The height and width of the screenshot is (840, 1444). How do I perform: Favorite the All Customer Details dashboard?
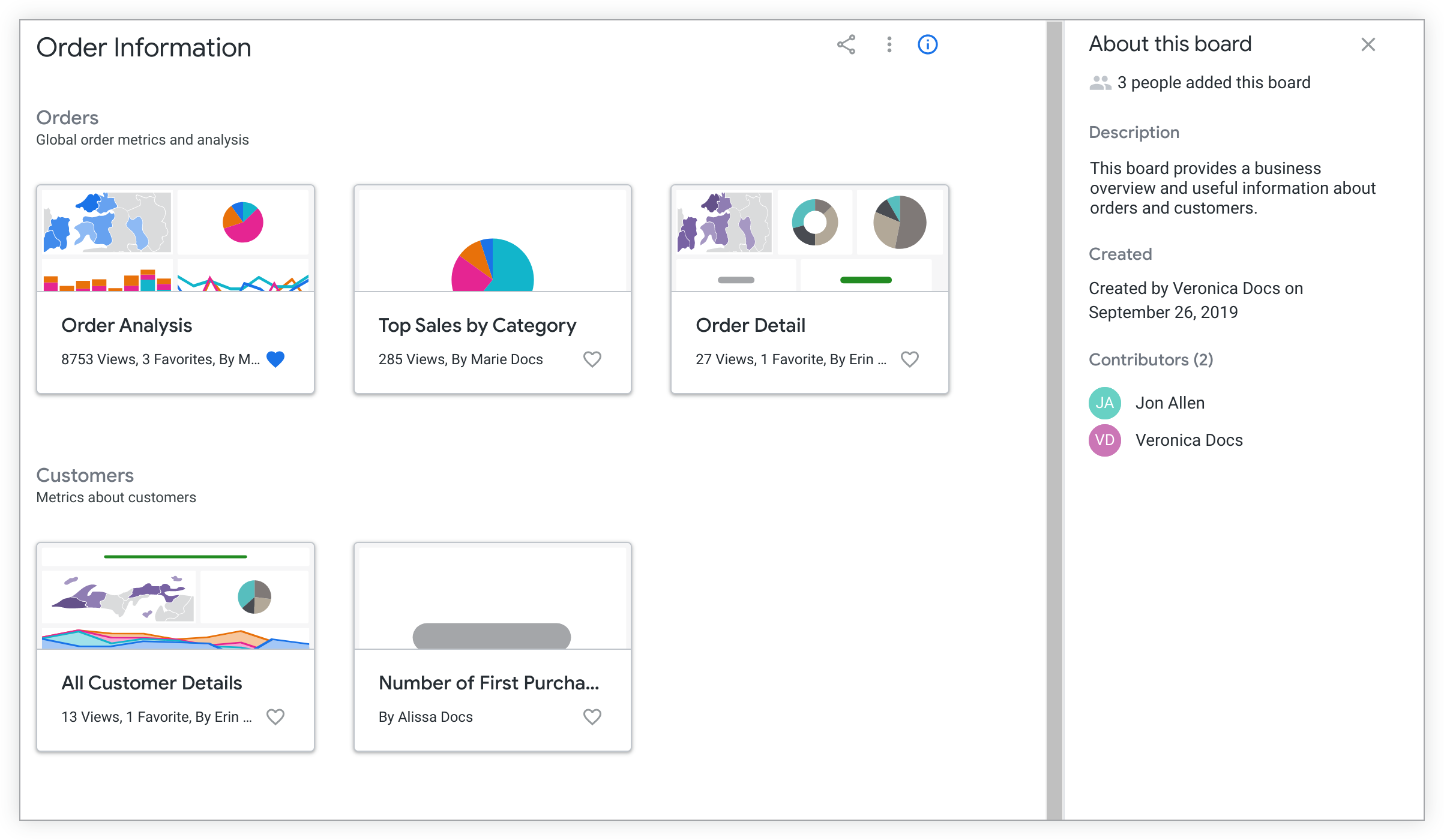tap(278, 716)
